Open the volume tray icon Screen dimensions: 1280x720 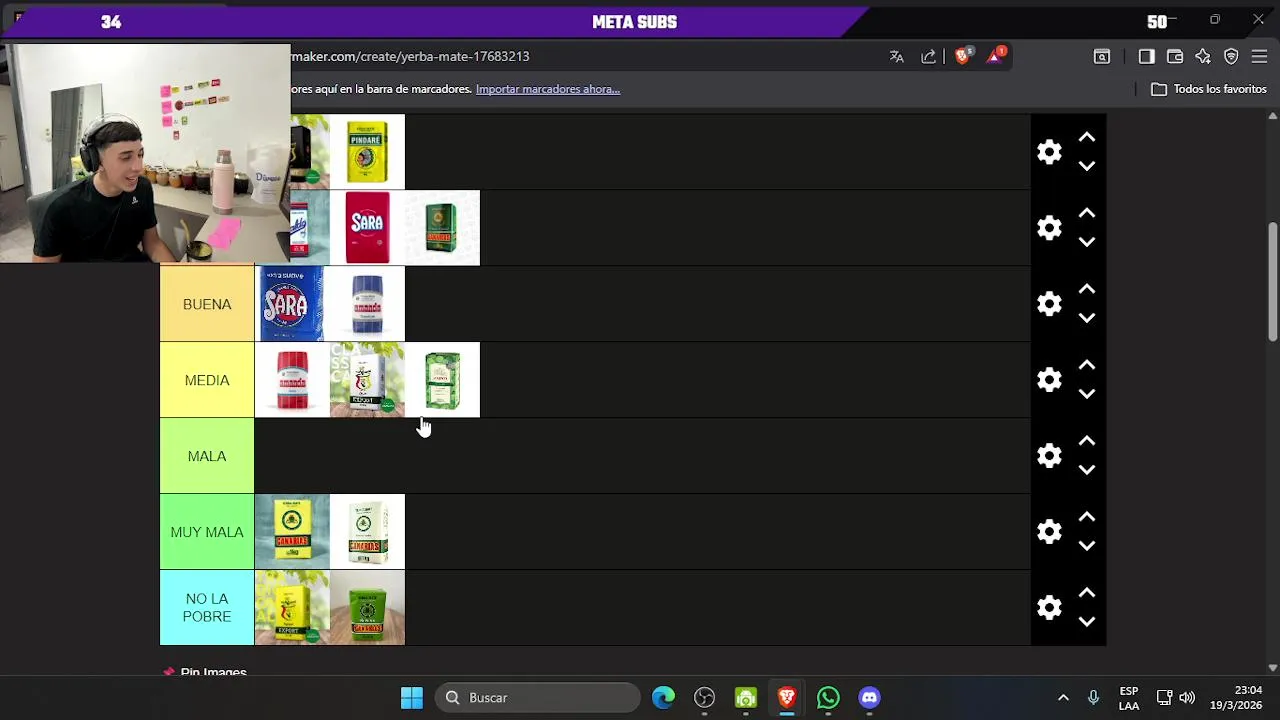(x=1187, y=698)
